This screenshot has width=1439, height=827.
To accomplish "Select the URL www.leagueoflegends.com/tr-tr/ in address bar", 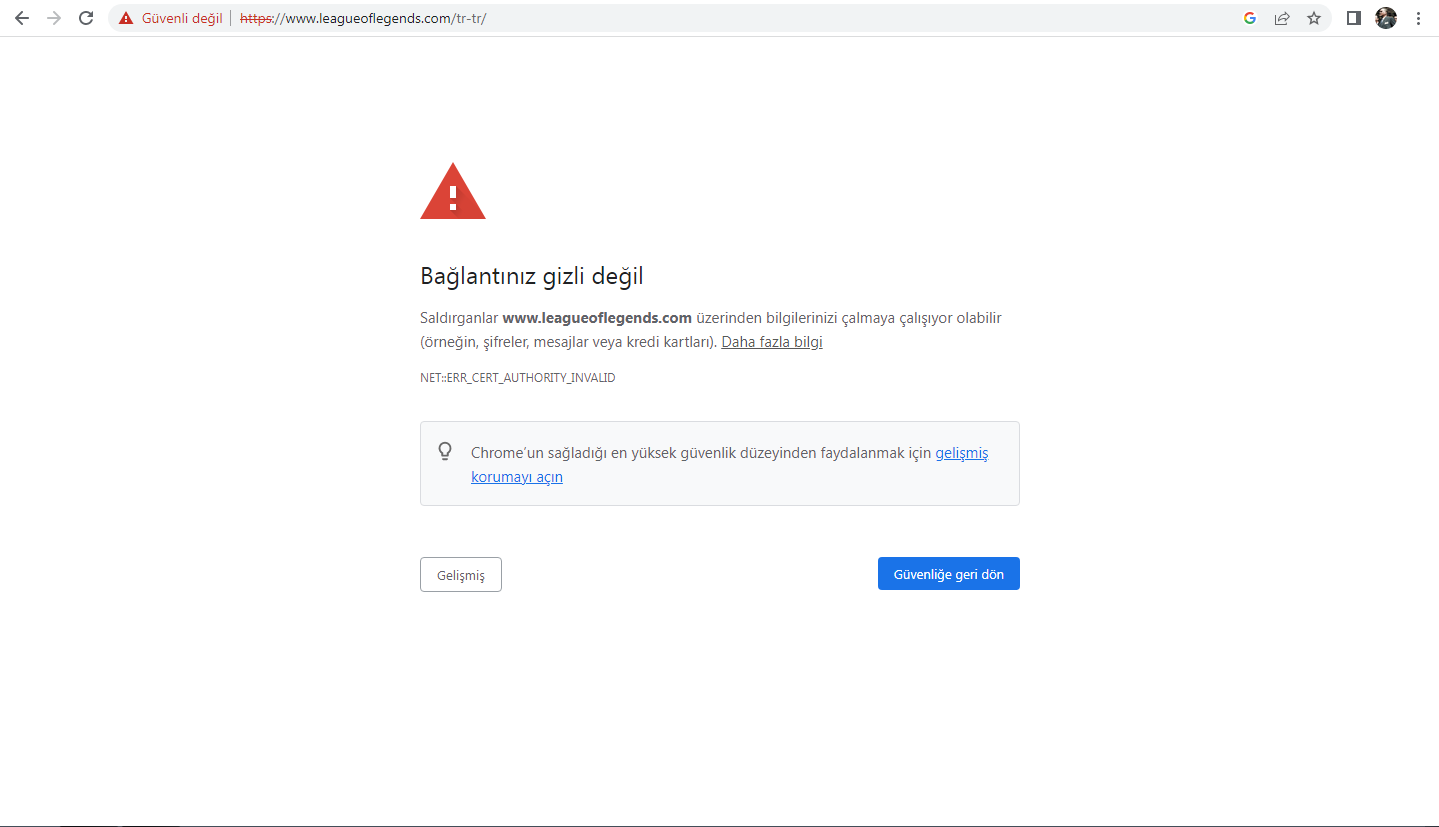I will point(363,18).
